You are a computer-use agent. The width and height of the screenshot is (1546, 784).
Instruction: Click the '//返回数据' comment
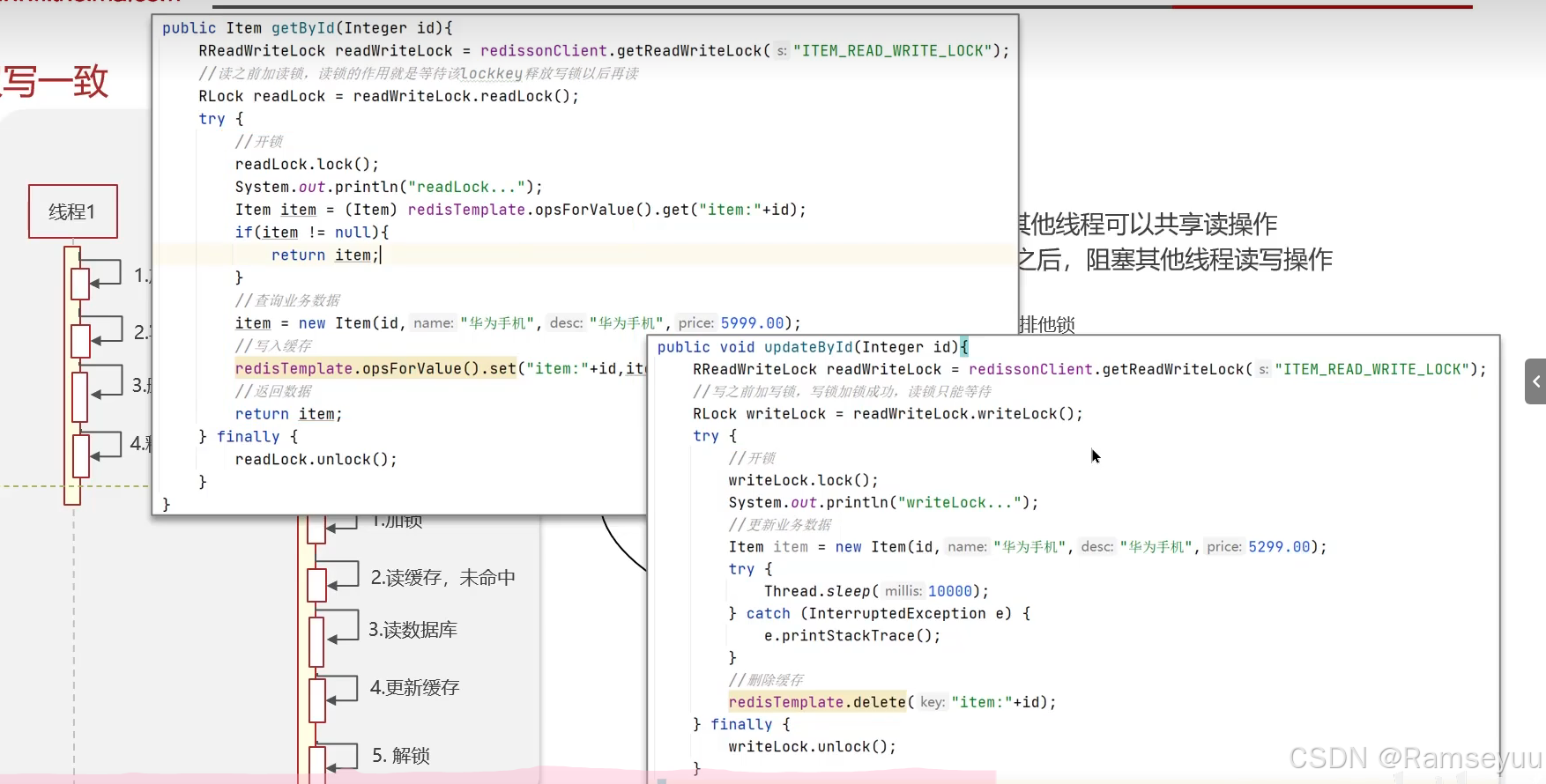pyautogui.click(x=273, y=391)
